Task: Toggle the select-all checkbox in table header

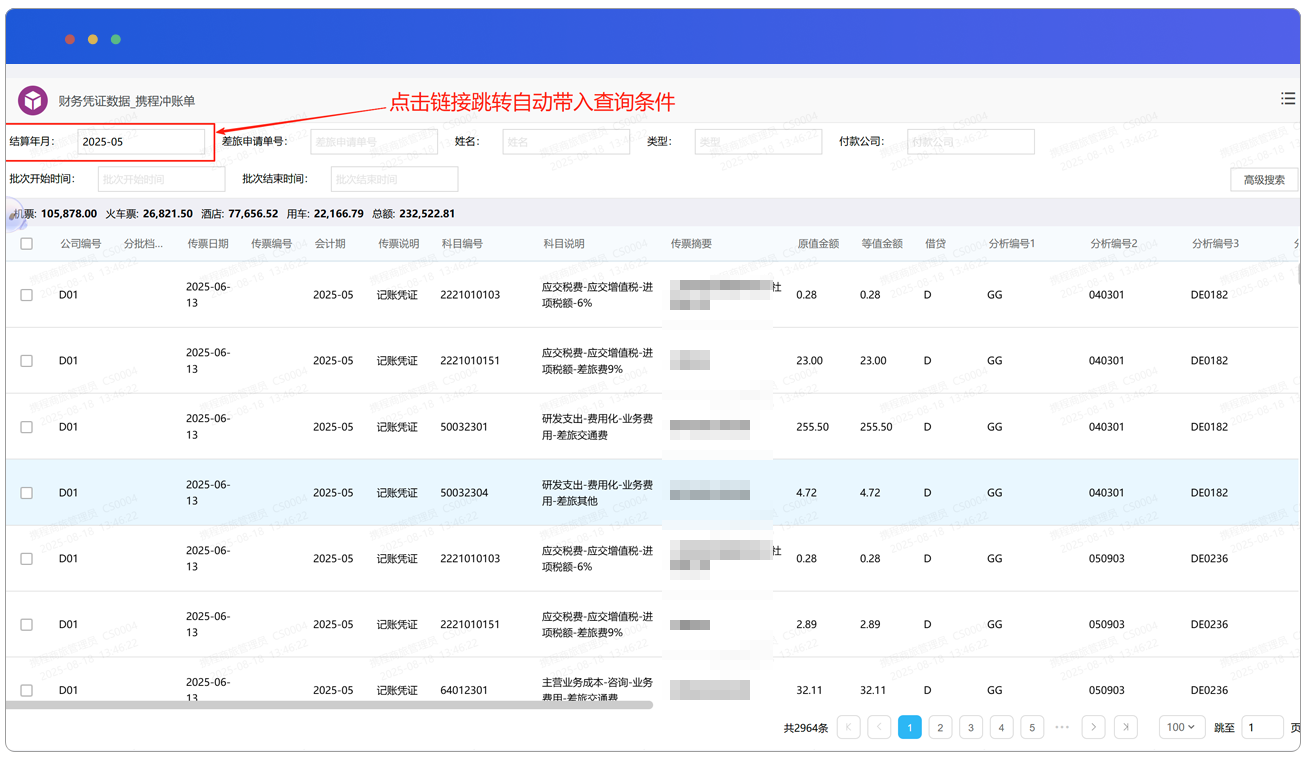Action: click(27, 243)
